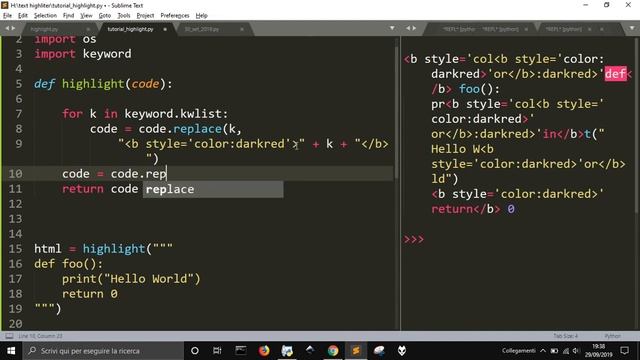Click 'Collegamenti' toolbar on taskbar
This screenshot has width=640, height=360.
point(518,351)
